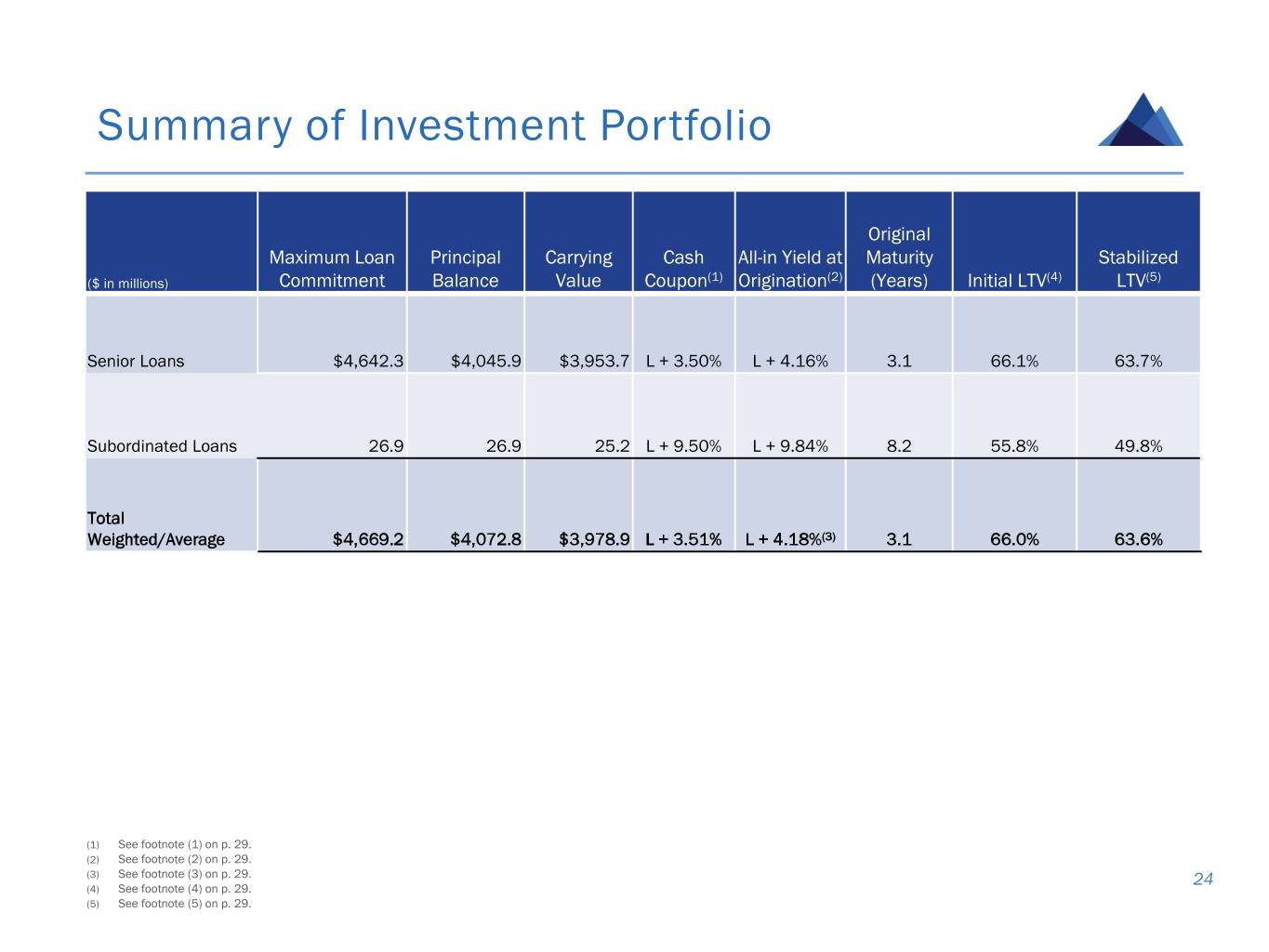
Task: Click the Subordinated Loans row label
Action: pyautogui.click(x=162, y=446)
